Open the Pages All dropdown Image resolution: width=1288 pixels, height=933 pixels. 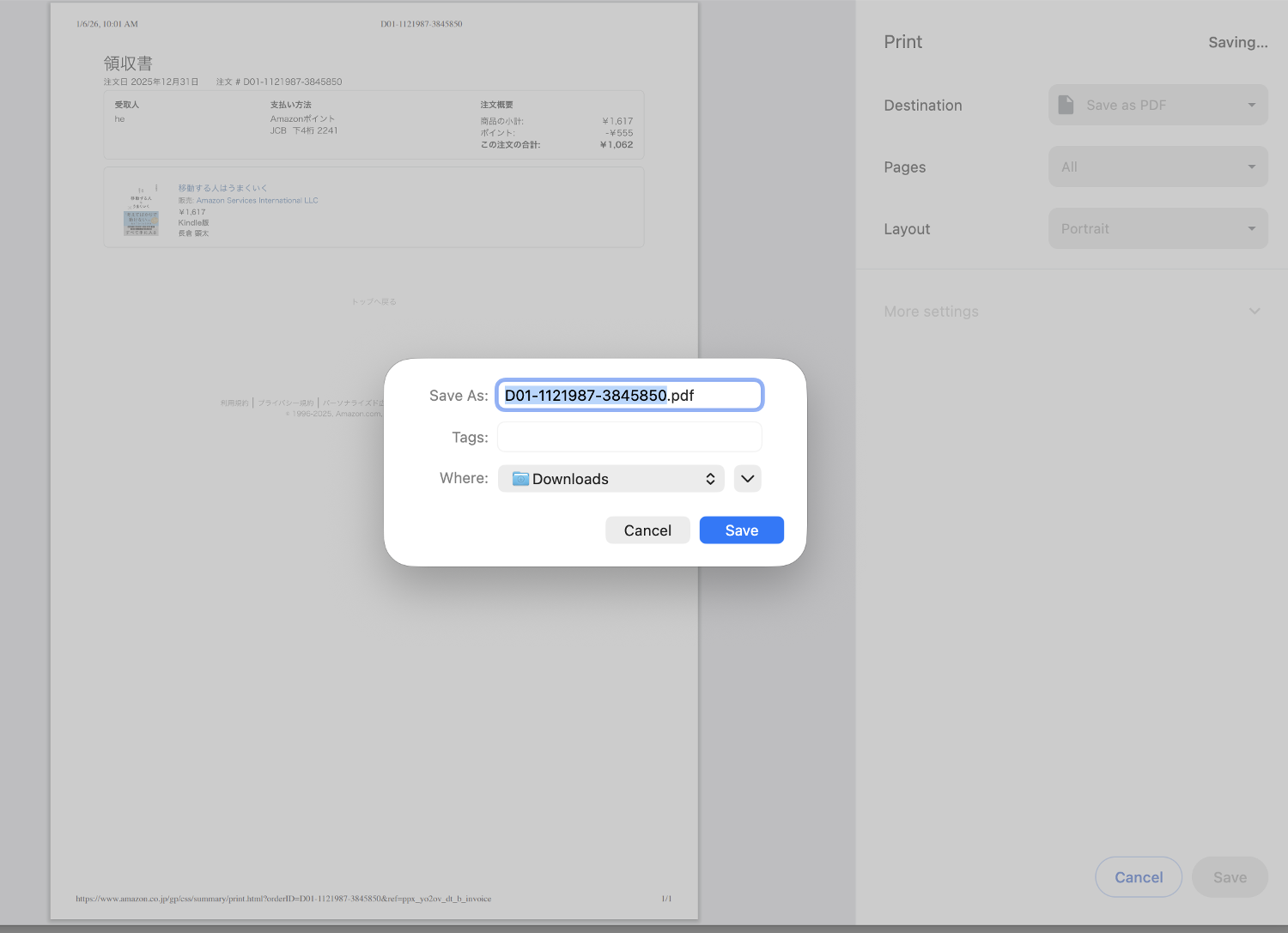coord(1157,167)
